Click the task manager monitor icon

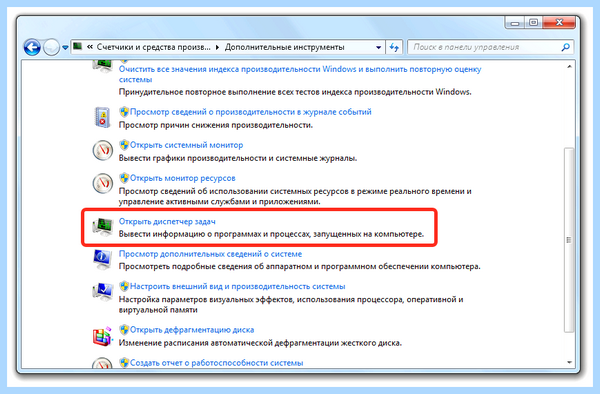click(103, 226)
